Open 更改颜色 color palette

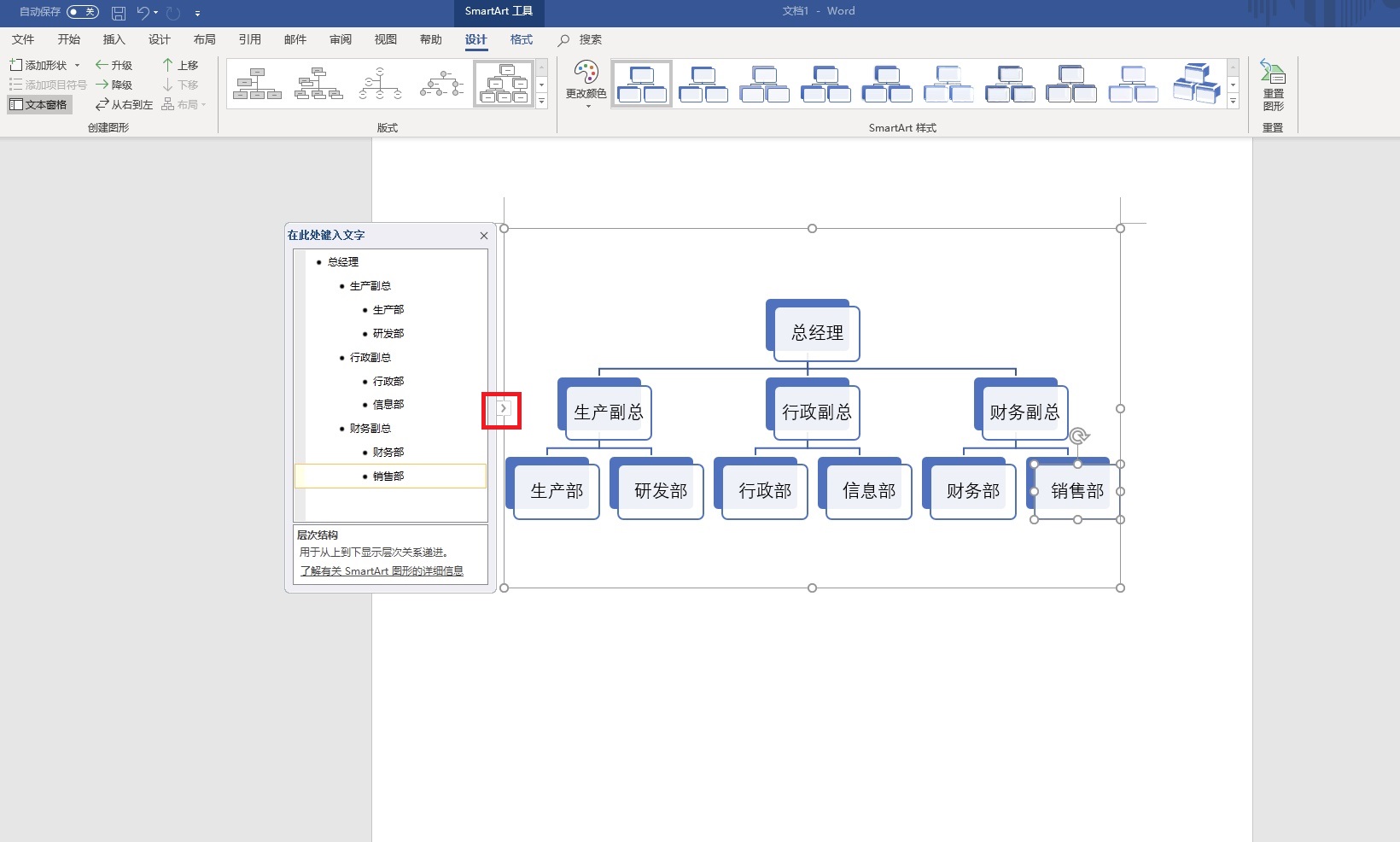coord(586,84)
